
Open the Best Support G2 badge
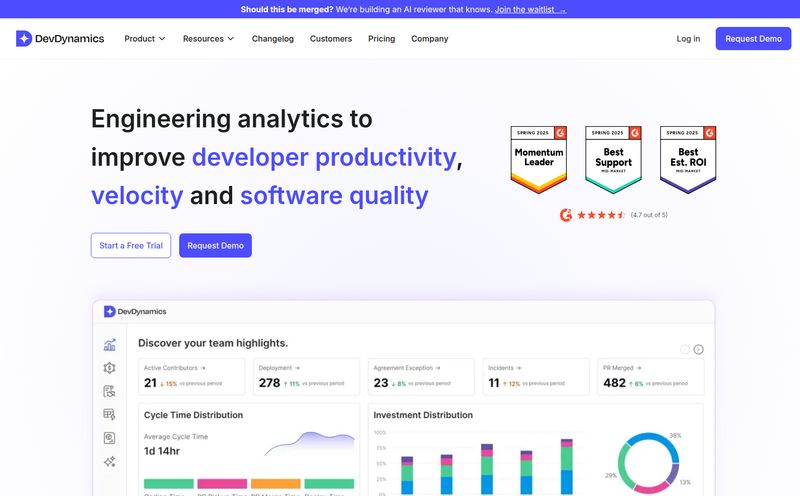coord(613,159)
